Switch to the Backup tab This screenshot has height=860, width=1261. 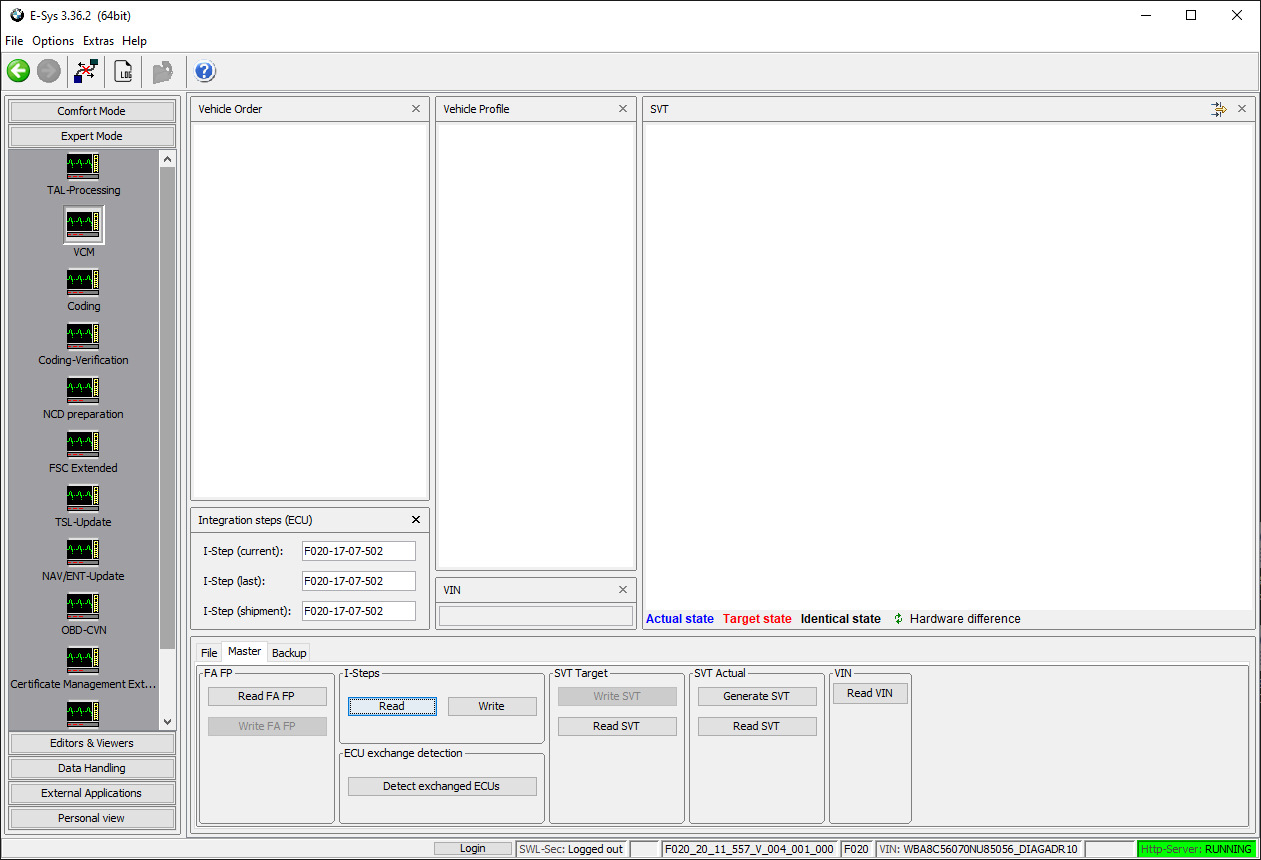[x=289, y=653]
